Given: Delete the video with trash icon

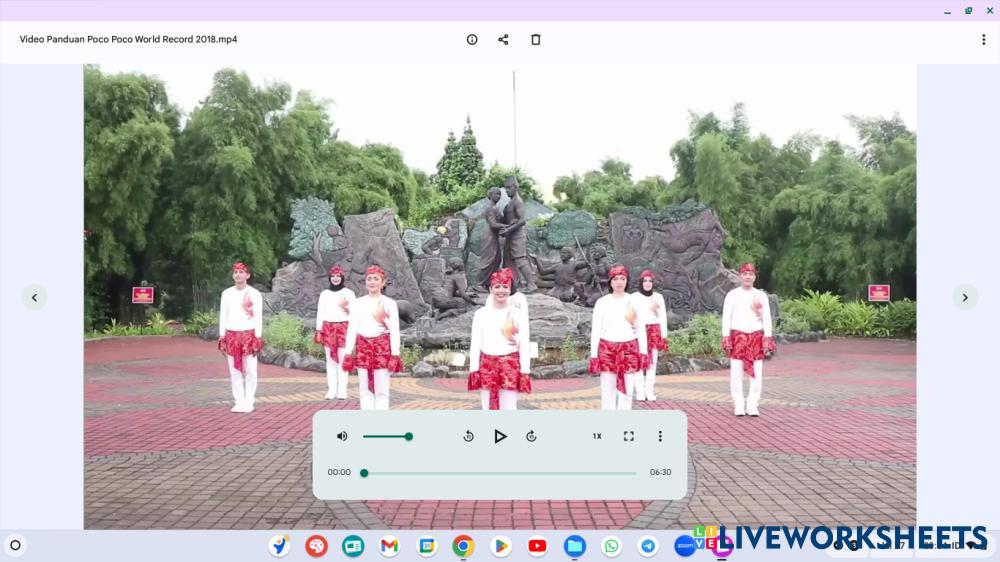Looking at the screenshot, I should click(x=535, y=40).
